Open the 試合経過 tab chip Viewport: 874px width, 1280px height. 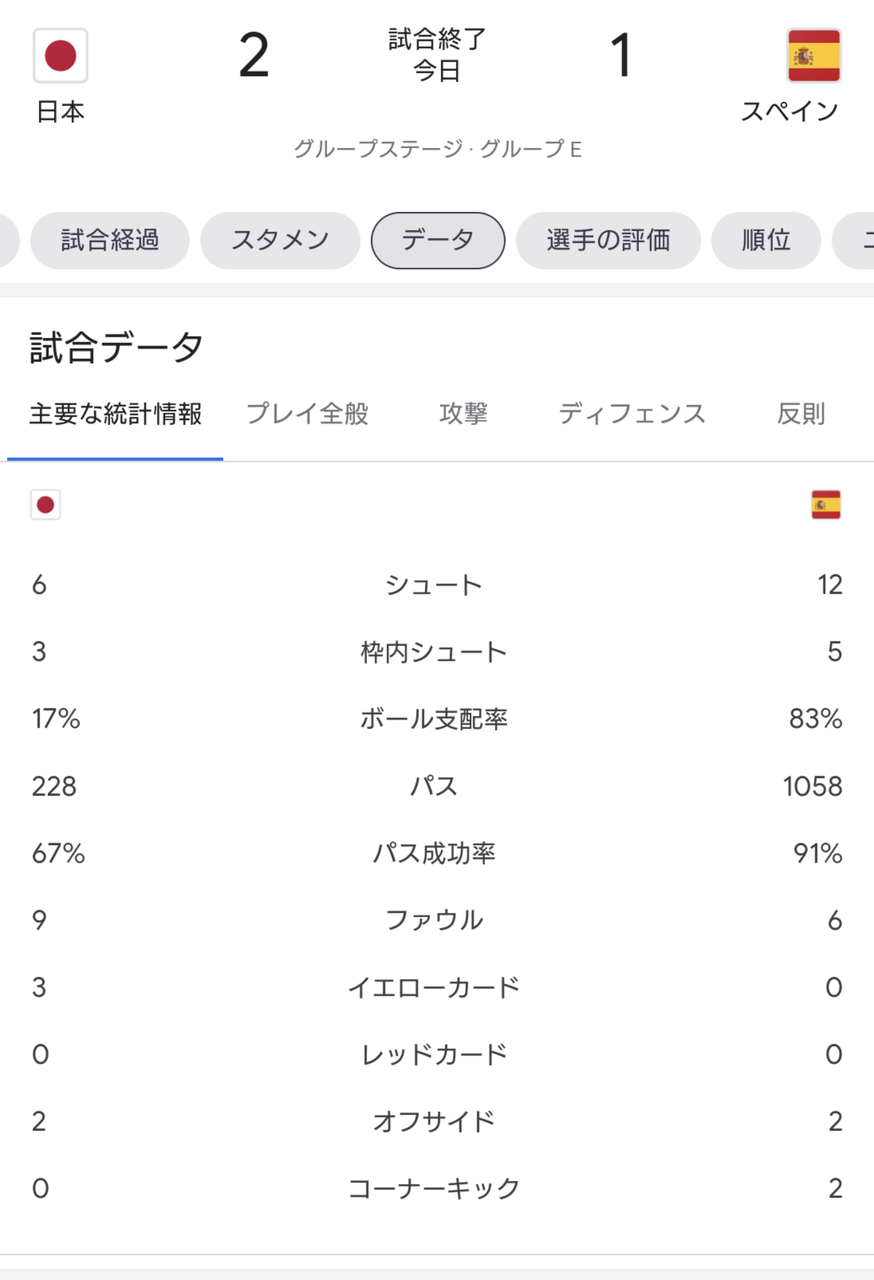(110, 240)
